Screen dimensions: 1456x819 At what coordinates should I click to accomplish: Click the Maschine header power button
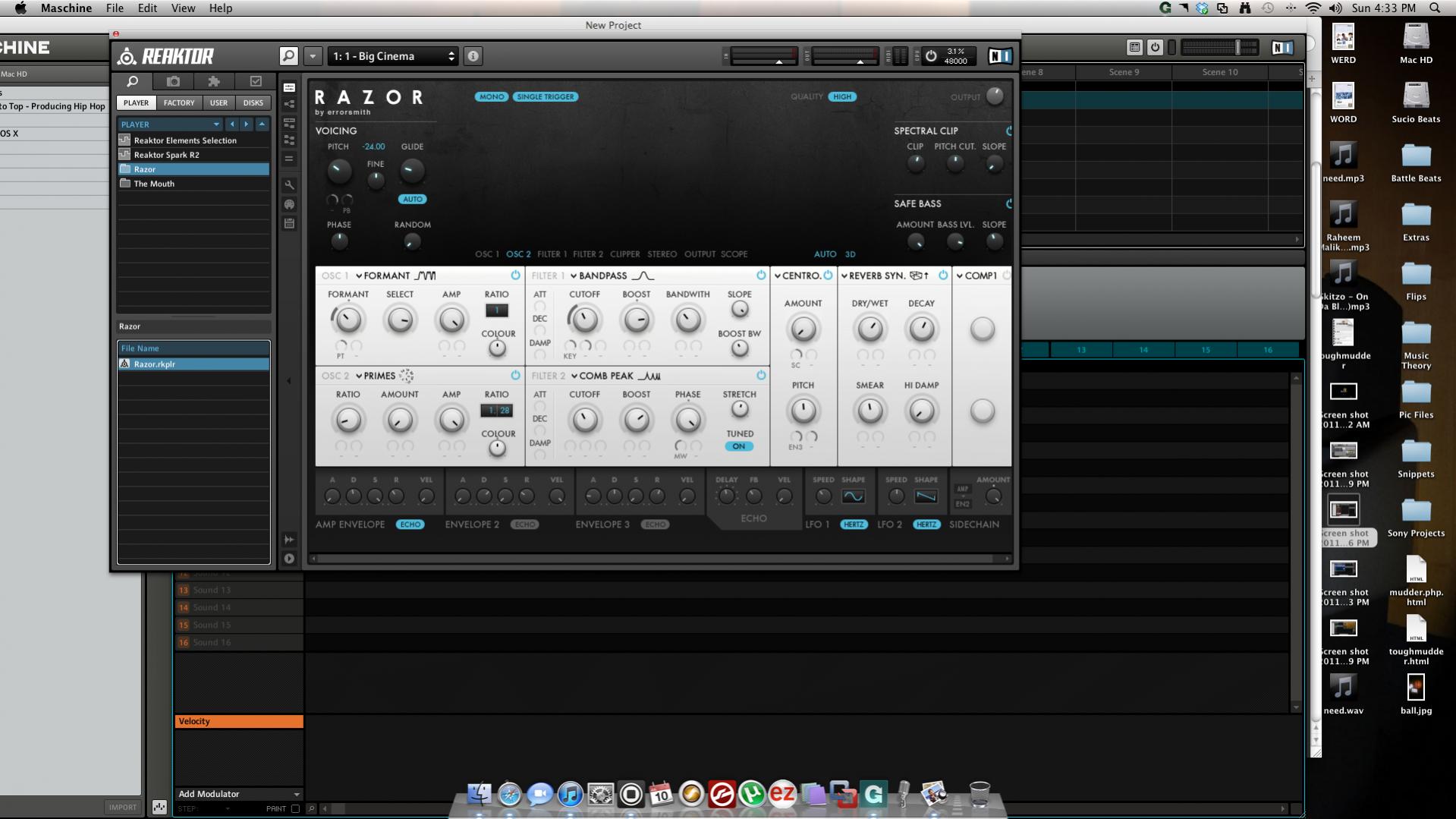(x=1155, y=47)
